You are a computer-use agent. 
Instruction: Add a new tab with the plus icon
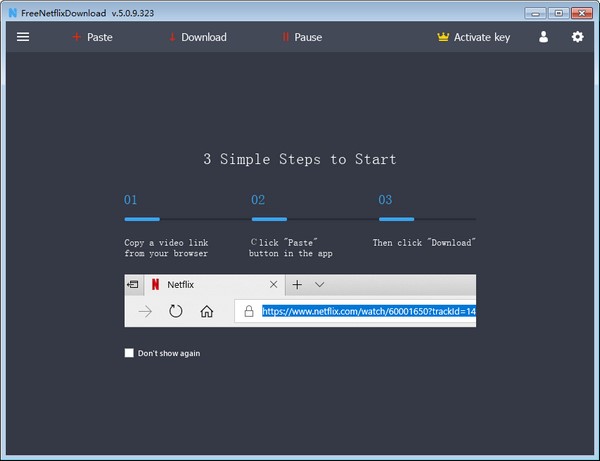click(x=297, y=284)
